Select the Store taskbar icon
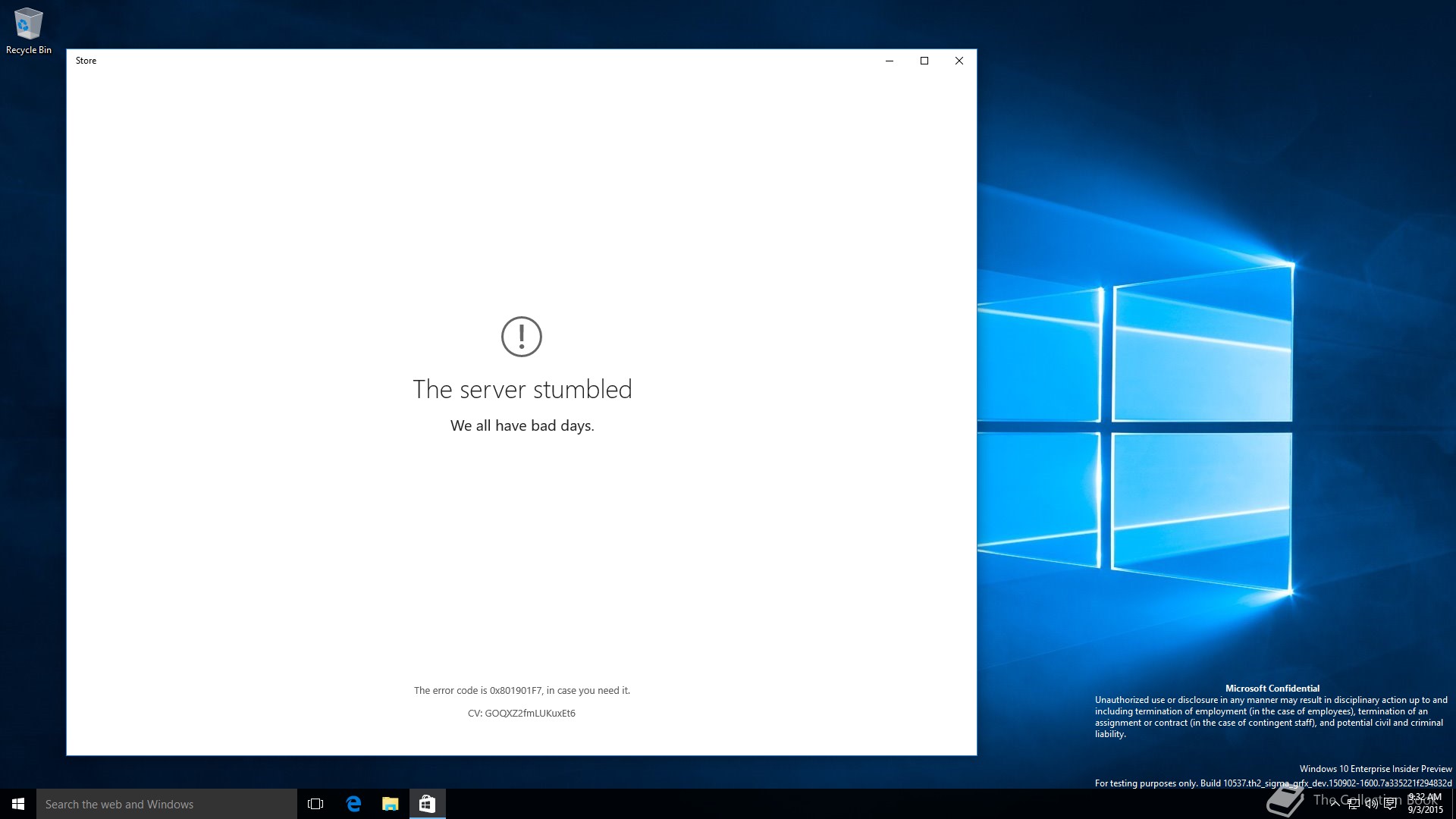Image resolution: width=1456 pixels, height=819 pixels. (427, 804)
